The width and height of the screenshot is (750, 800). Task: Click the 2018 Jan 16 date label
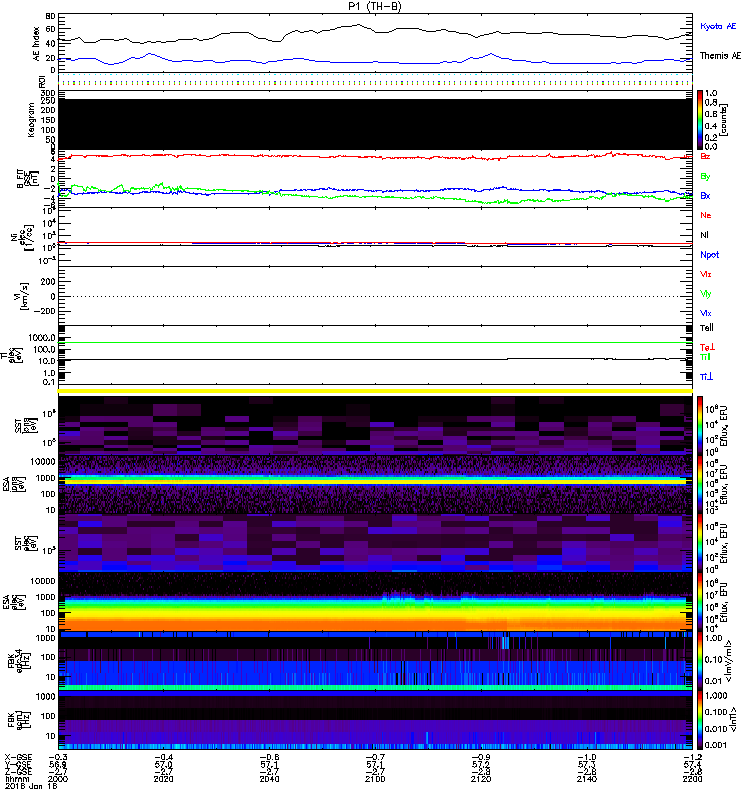tap(31, 786)
